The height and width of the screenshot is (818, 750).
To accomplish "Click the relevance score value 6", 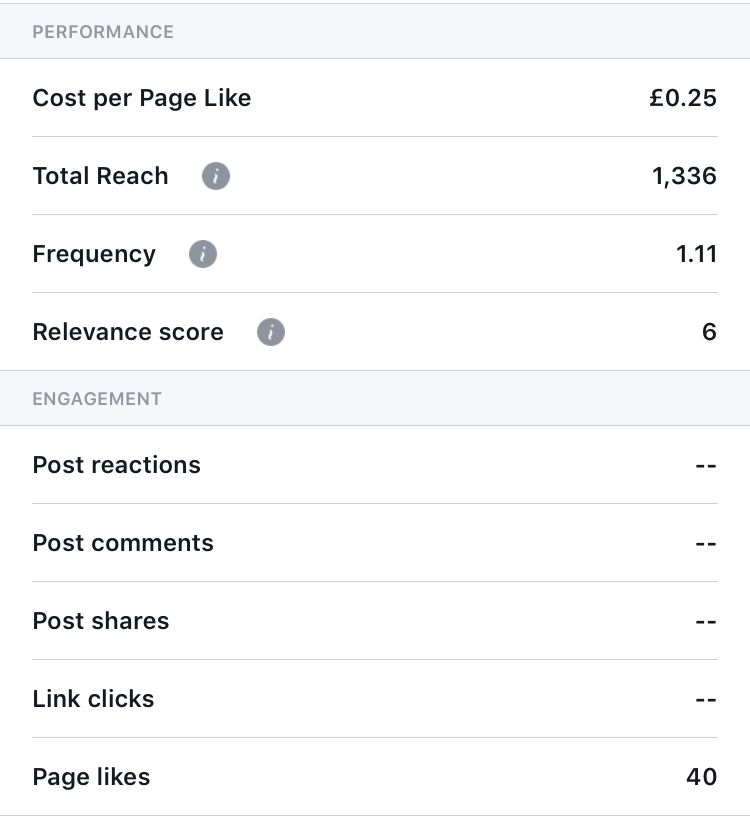I will 709,332.
